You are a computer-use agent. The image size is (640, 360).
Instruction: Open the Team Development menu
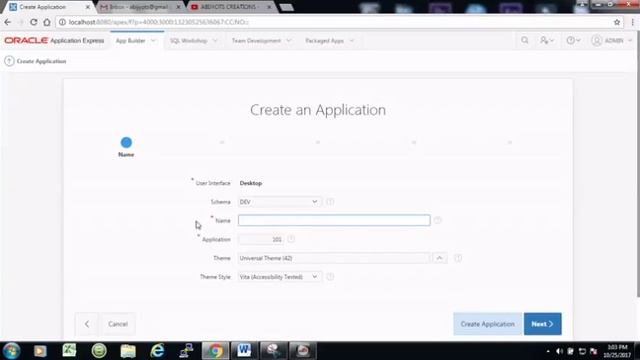click(x=256, y=41)
